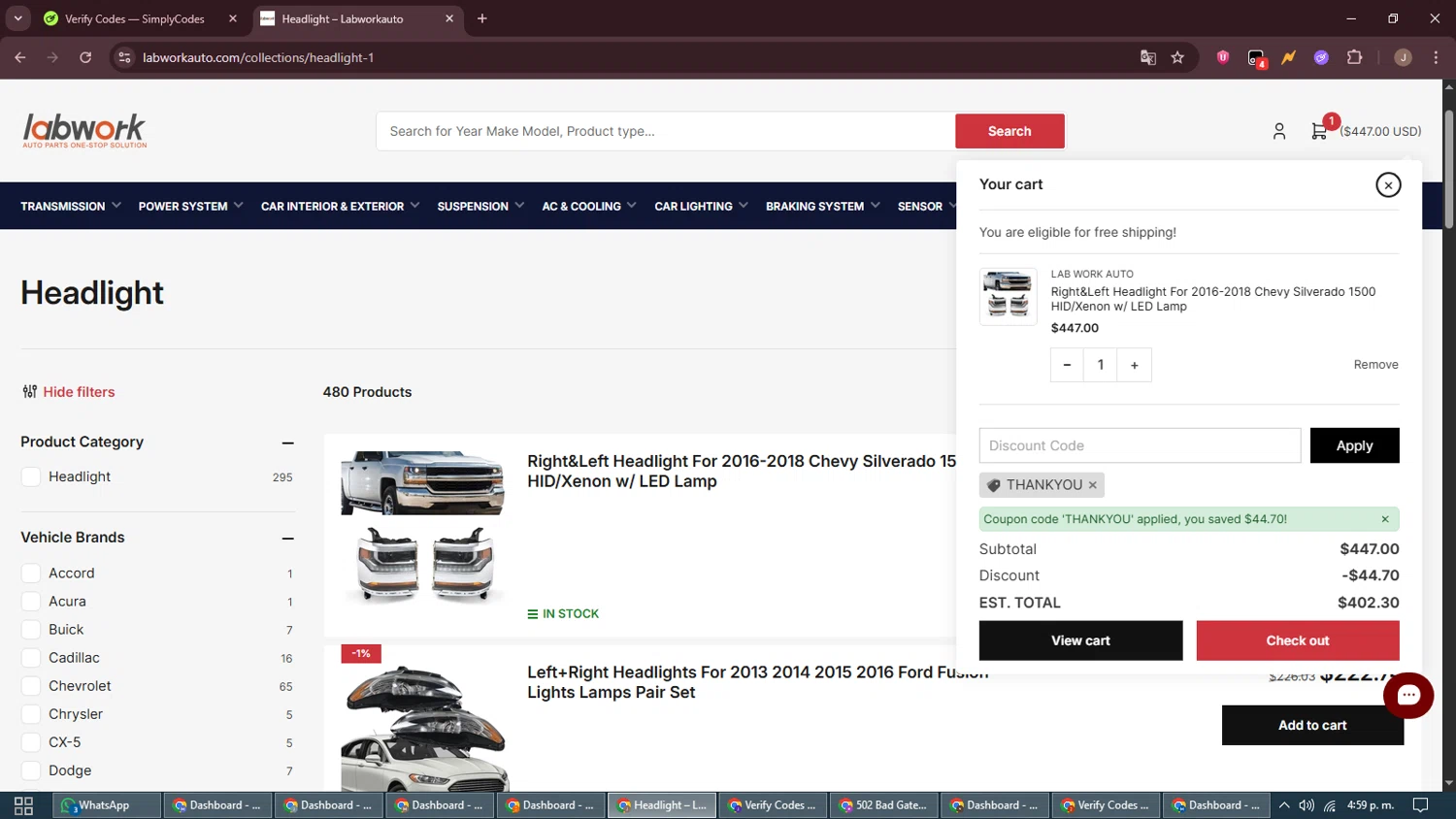Collapse the Vehicle Brands filter section
The image size is (1456, 819).
tap(287, 538)
